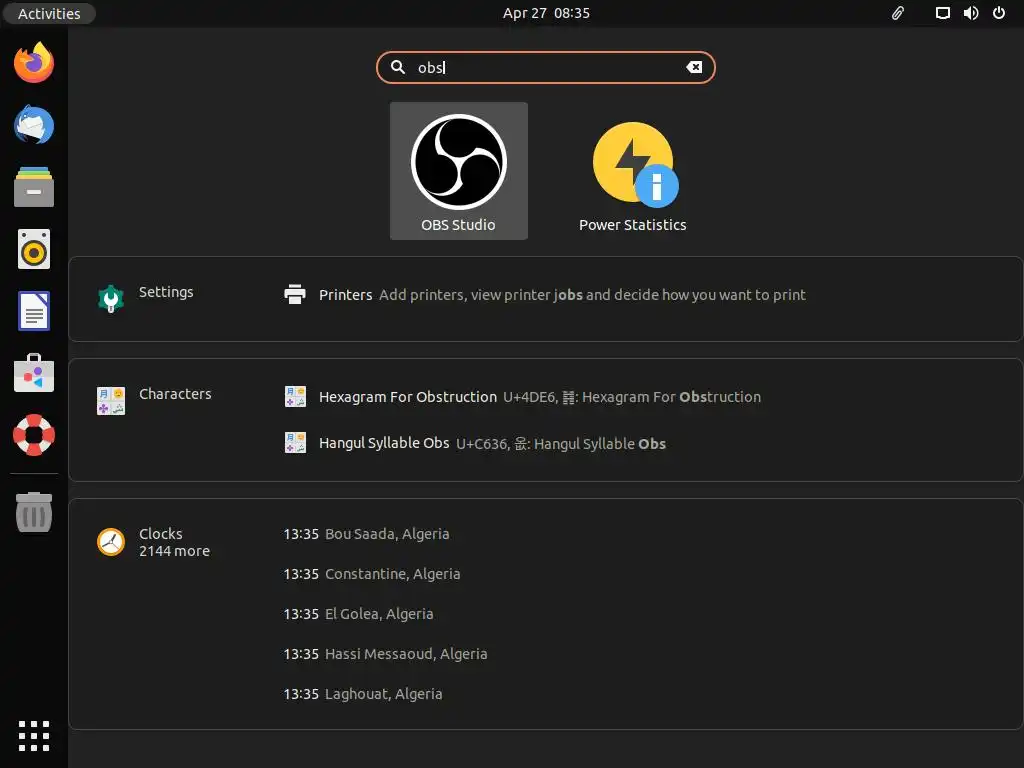The height and width of the screenshot is (768, 1024).
Task: Select Hexagram For Obstruction character result
Action: (523, 396)
